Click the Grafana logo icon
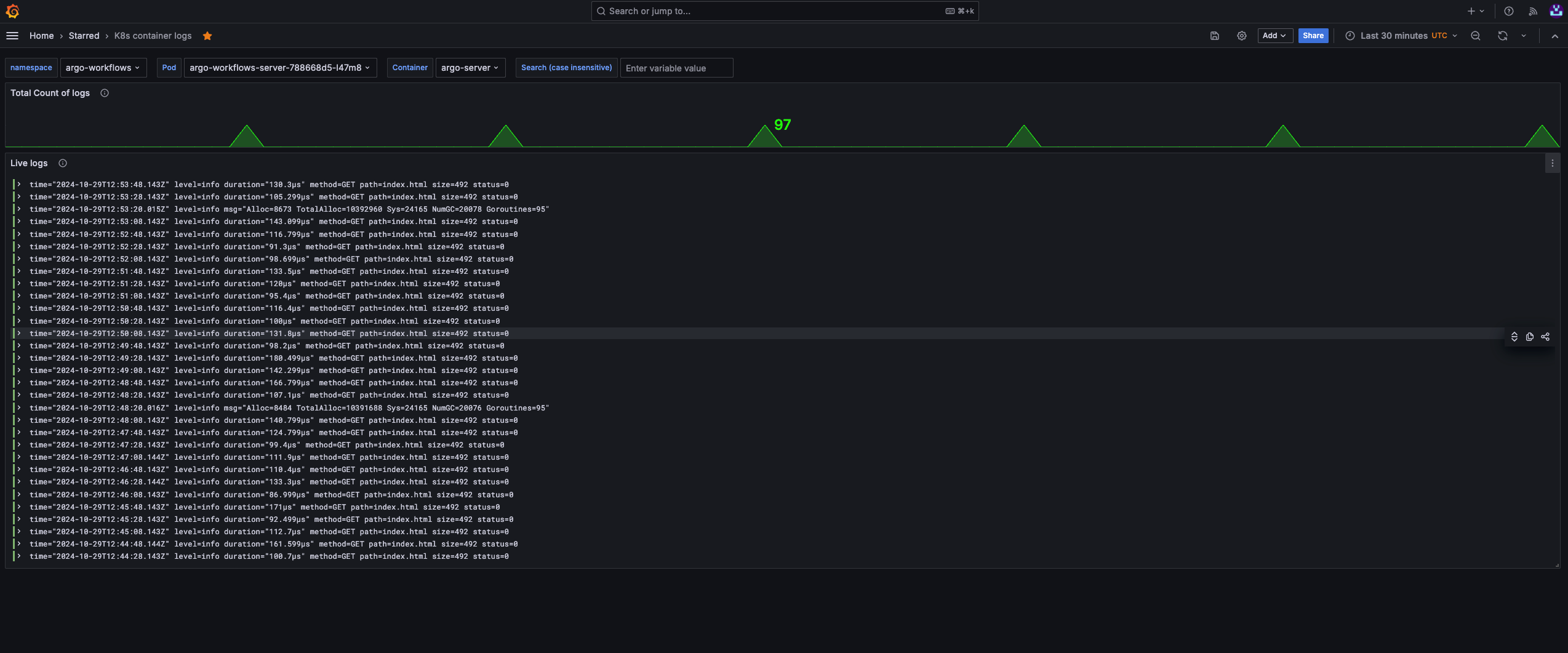 (12, 11)
